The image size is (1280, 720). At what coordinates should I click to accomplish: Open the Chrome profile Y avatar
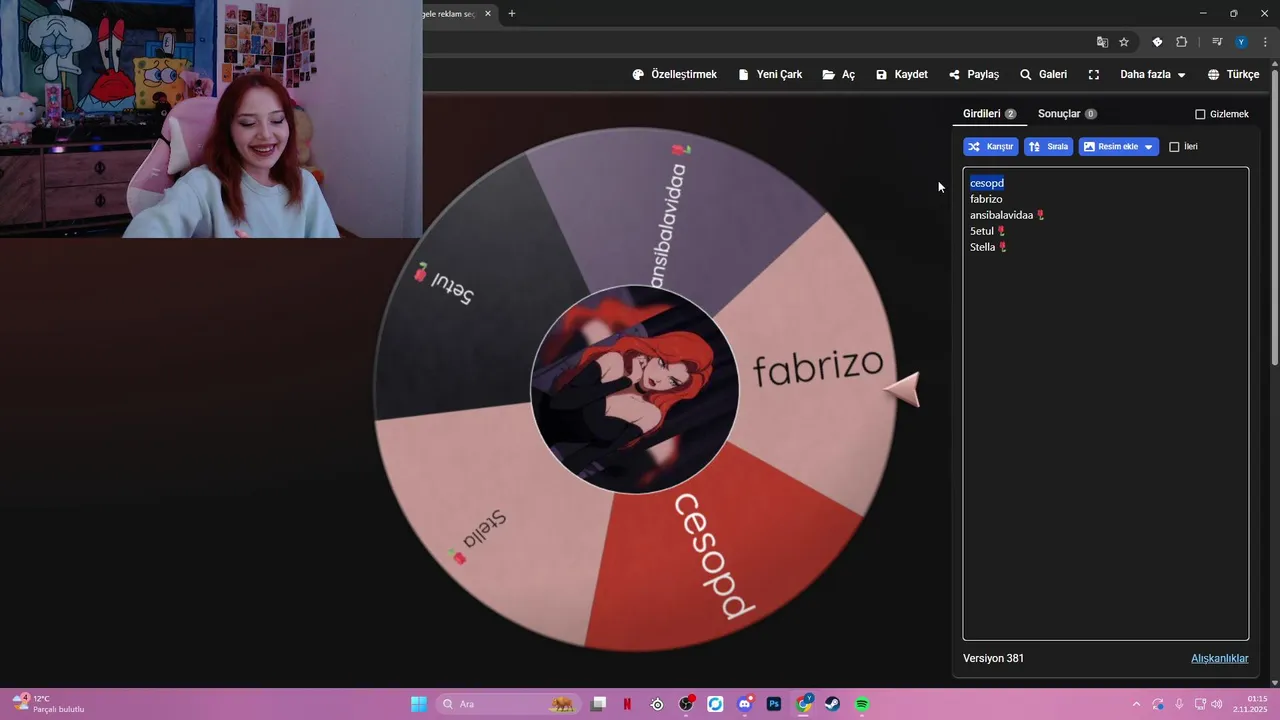1241,42
